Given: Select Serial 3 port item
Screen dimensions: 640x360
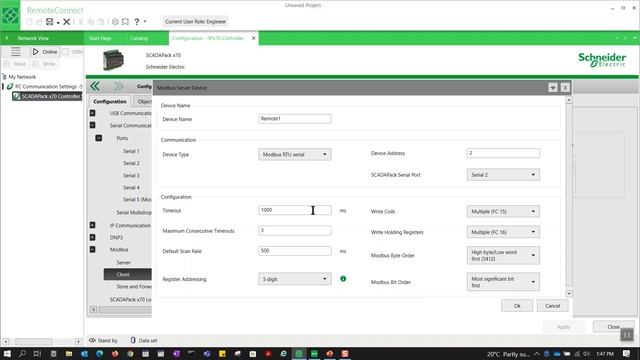Looking at the screenshot, I should [x=131, y=176].
